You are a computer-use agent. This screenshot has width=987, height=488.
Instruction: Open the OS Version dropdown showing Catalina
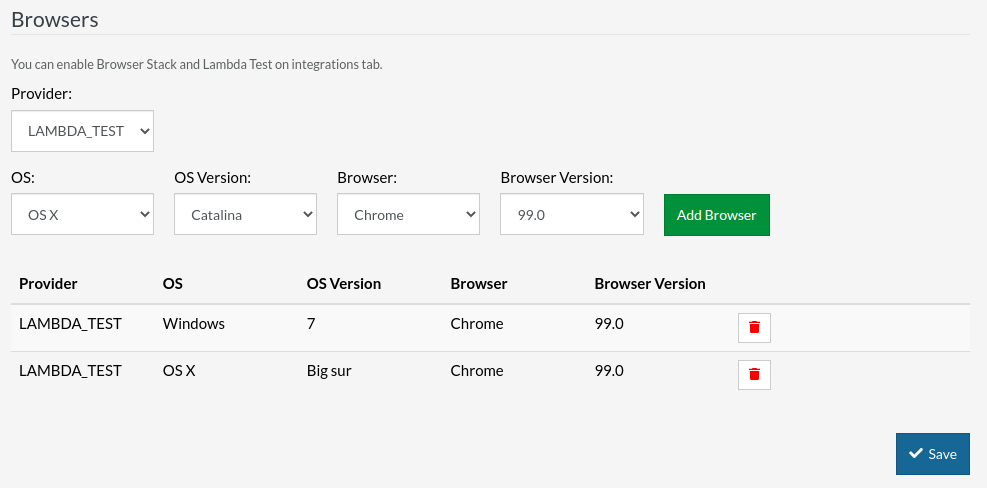tap(245, 215)
